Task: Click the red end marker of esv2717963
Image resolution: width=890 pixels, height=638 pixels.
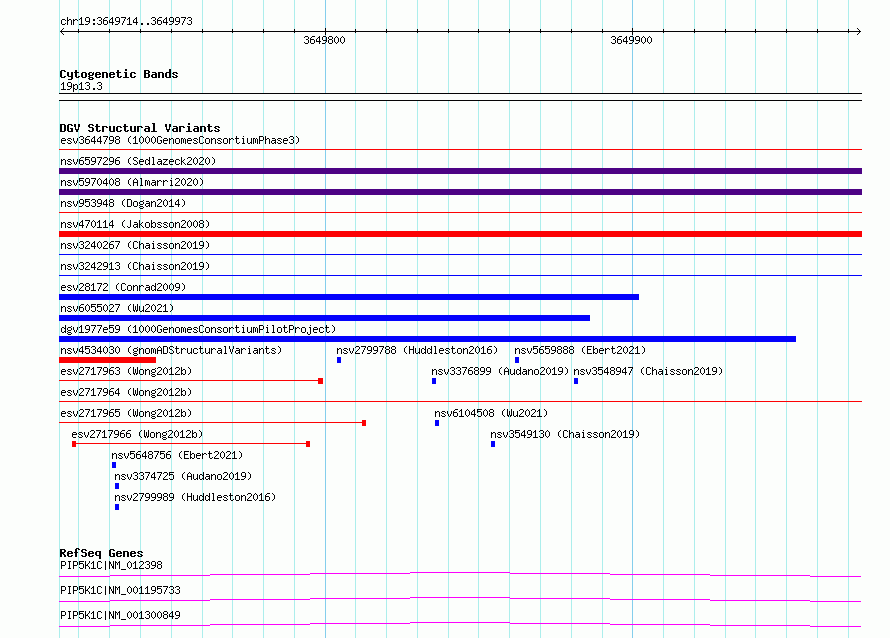Action: (x=321, y=381)
